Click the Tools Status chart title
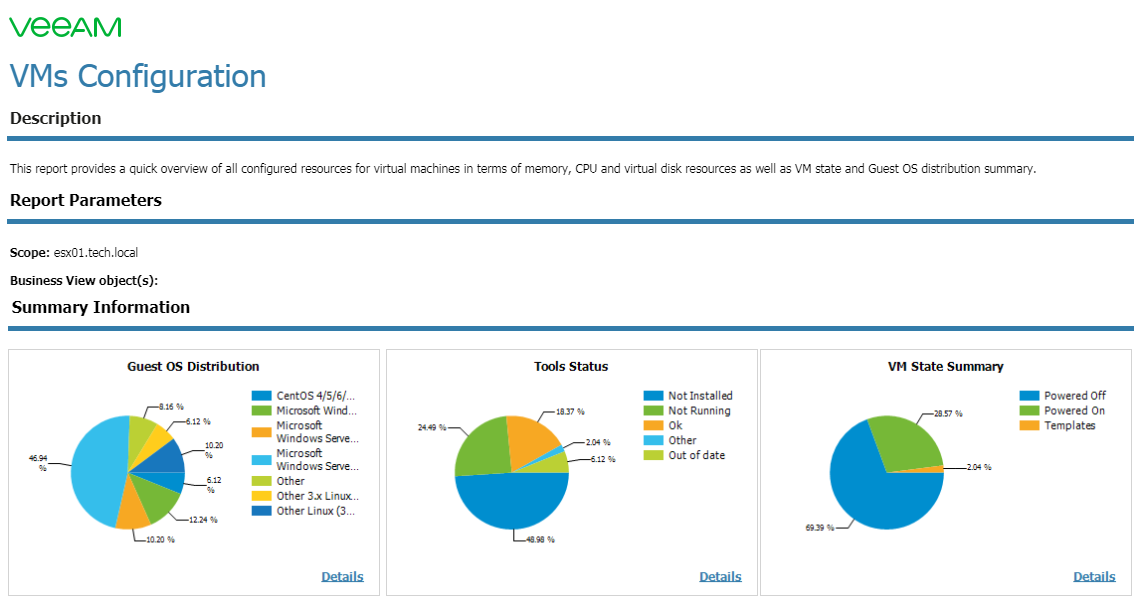Viewport: 1140px width, 604px height. (x=571, y=366)
